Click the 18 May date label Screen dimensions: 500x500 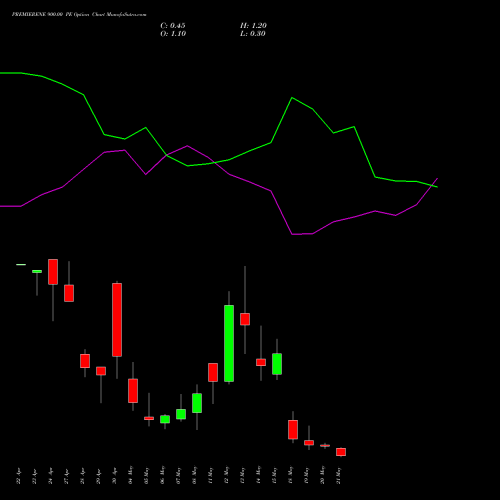click(x=291, y=476)
